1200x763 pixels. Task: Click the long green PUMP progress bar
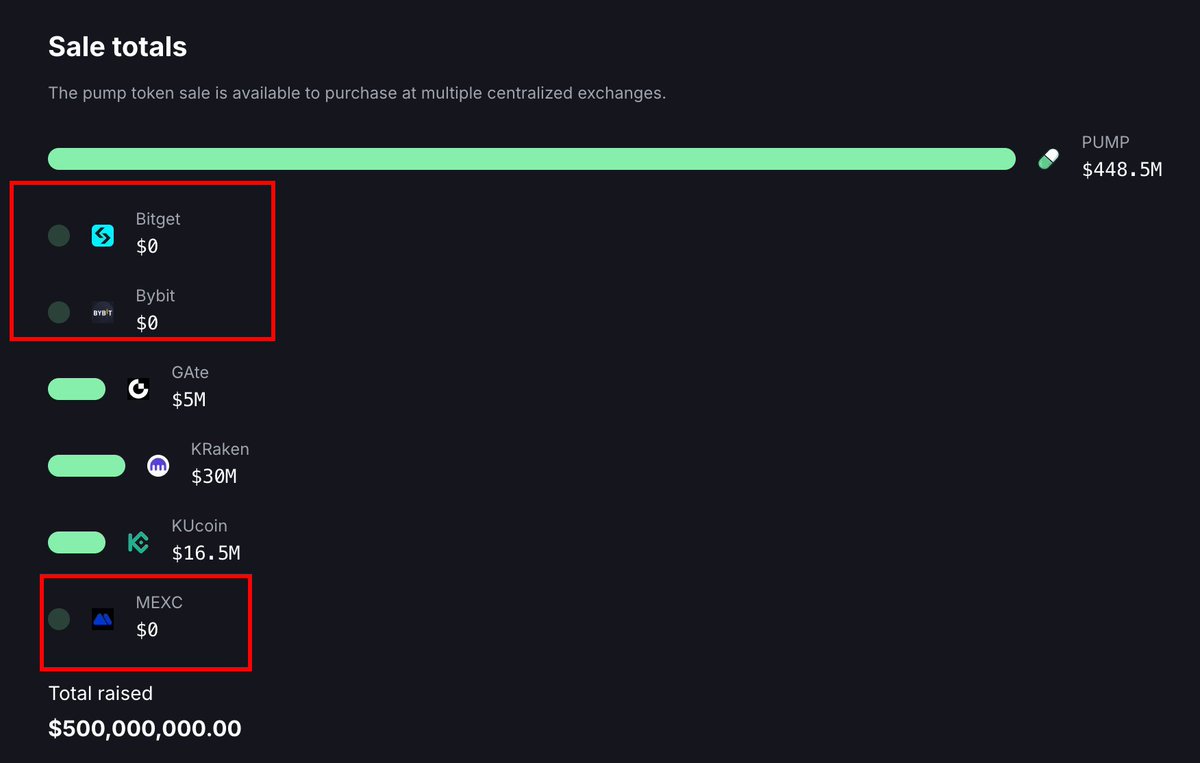[532, 159]
